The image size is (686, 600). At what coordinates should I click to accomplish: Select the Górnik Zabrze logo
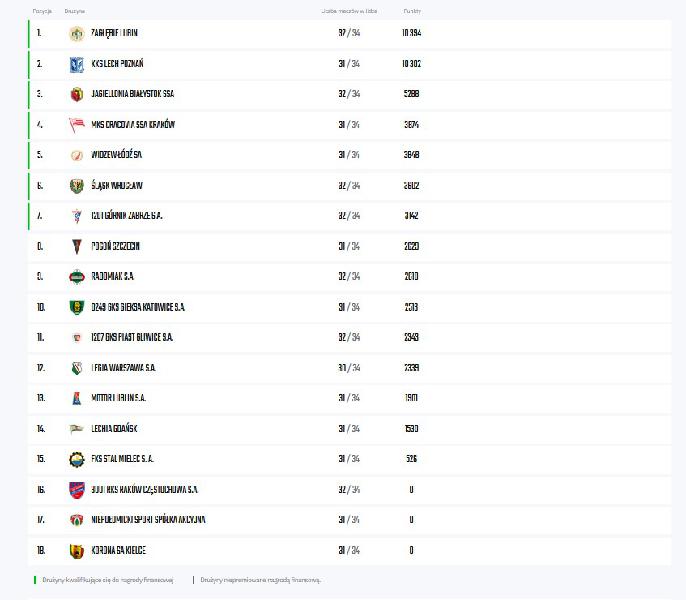click(x=76, y=216)
